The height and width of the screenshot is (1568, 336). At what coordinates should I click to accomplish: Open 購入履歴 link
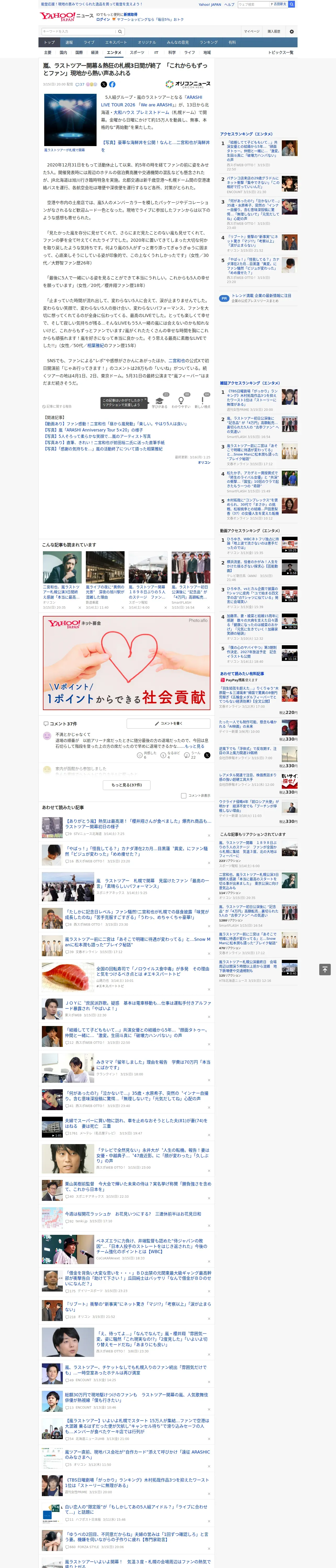coord(274,32)
